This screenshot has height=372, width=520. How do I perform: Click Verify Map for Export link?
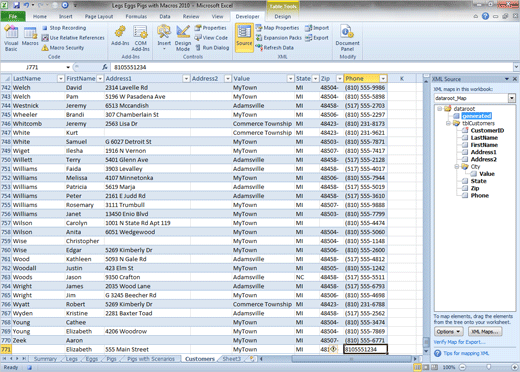coord(459,342)
